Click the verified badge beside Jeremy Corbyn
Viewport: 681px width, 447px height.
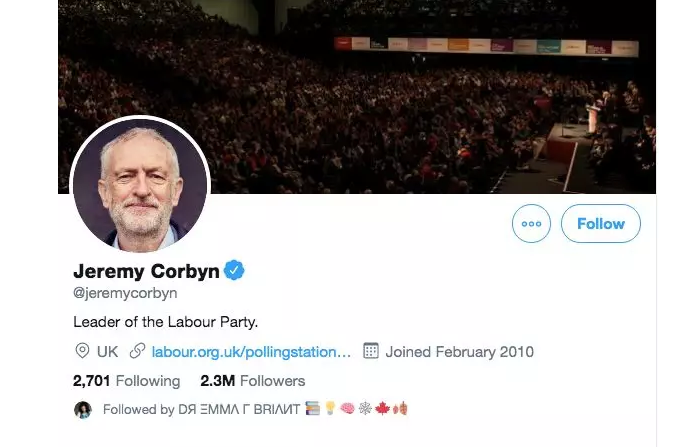pos(234,270)
